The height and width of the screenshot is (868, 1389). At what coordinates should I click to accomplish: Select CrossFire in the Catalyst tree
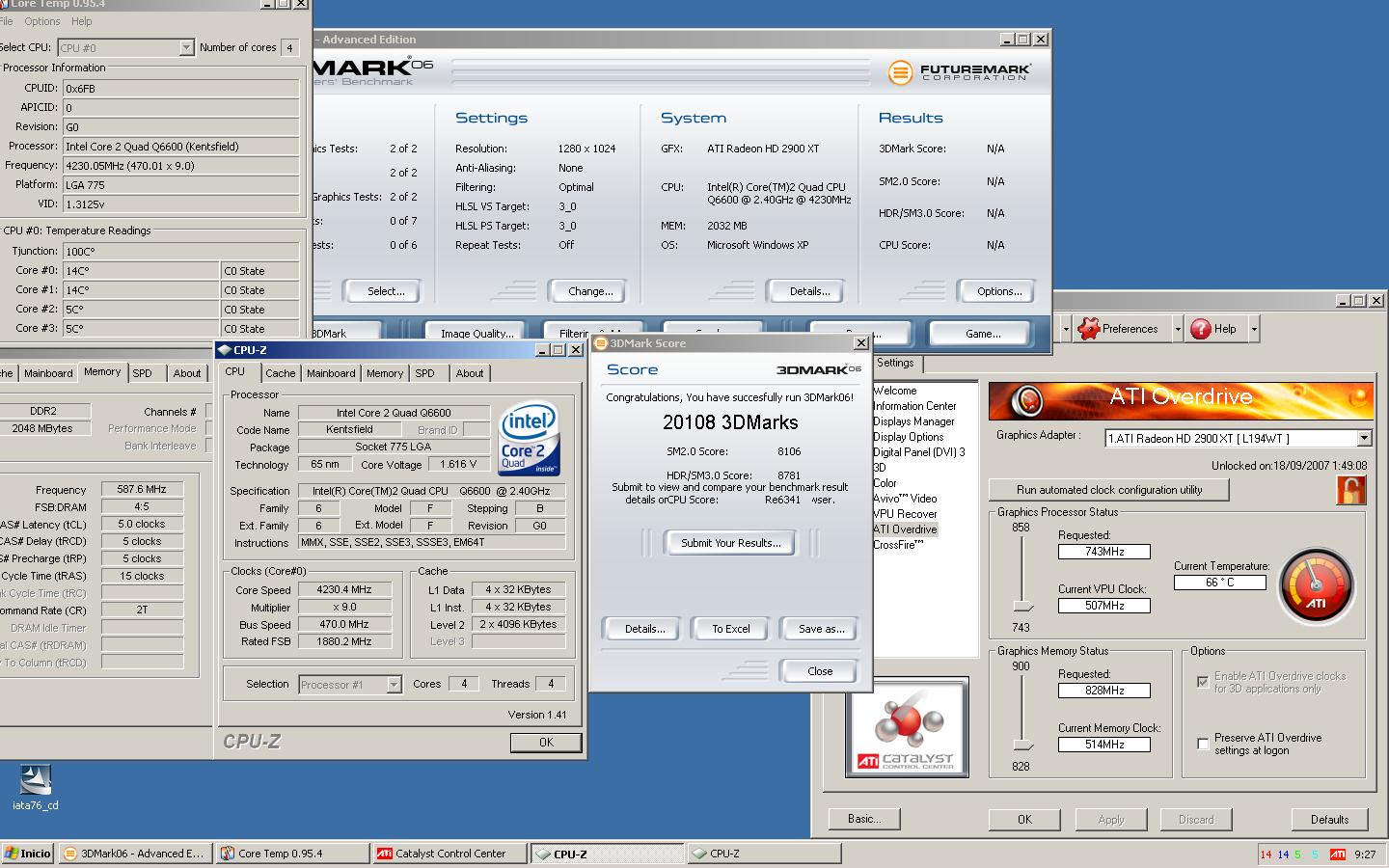coord(898,545)
